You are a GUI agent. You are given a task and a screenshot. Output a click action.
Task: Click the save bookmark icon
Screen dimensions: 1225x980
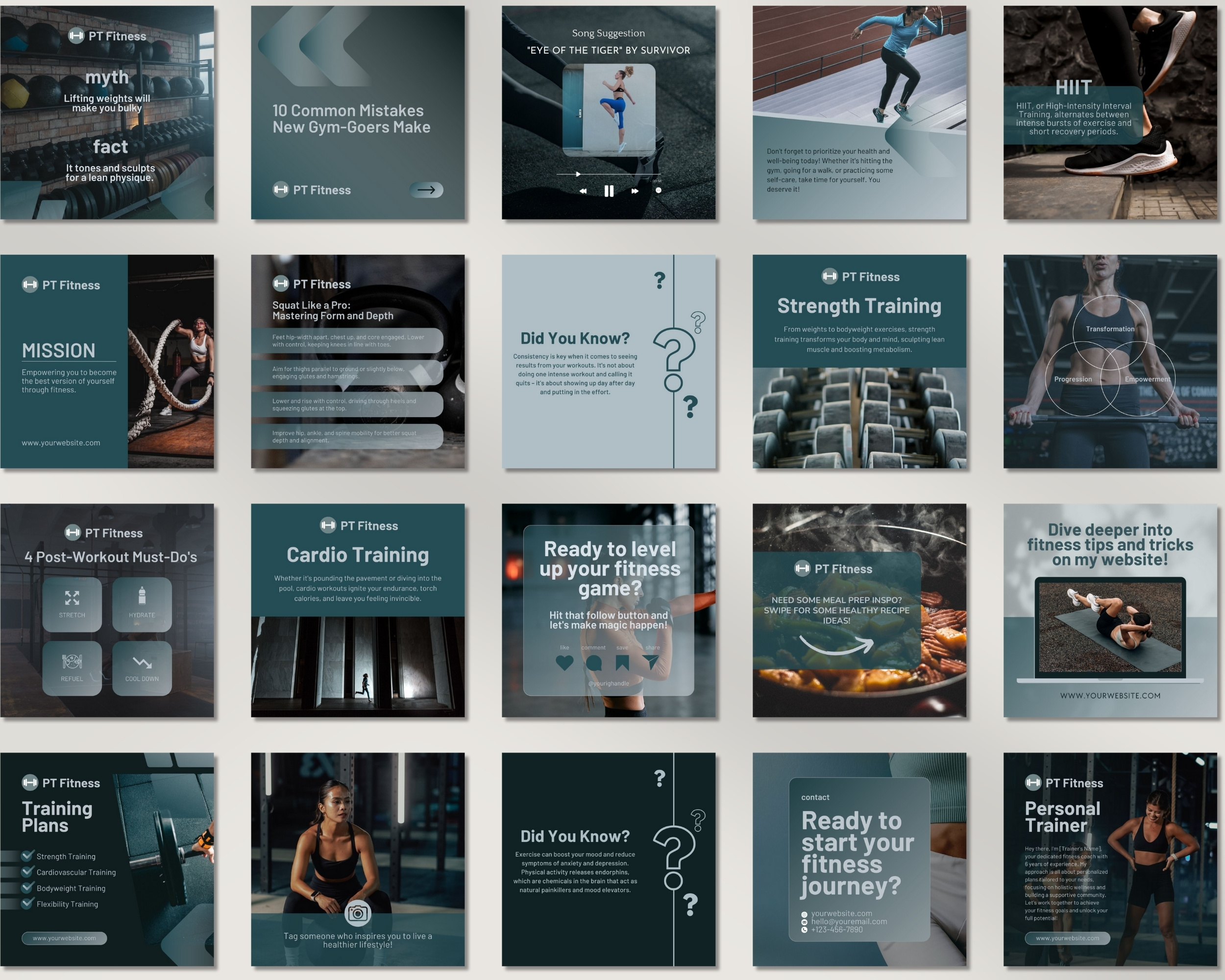pyautogui.click(x=623, y=663)
